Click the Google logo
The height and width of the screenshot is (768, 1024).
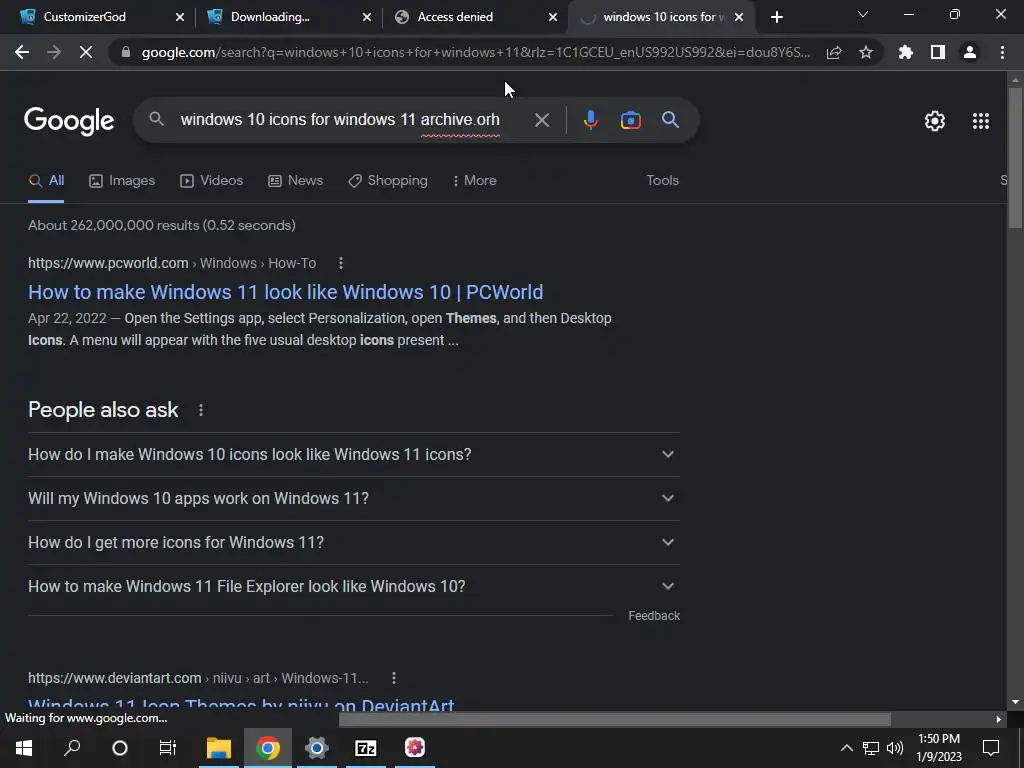point(69,121)
